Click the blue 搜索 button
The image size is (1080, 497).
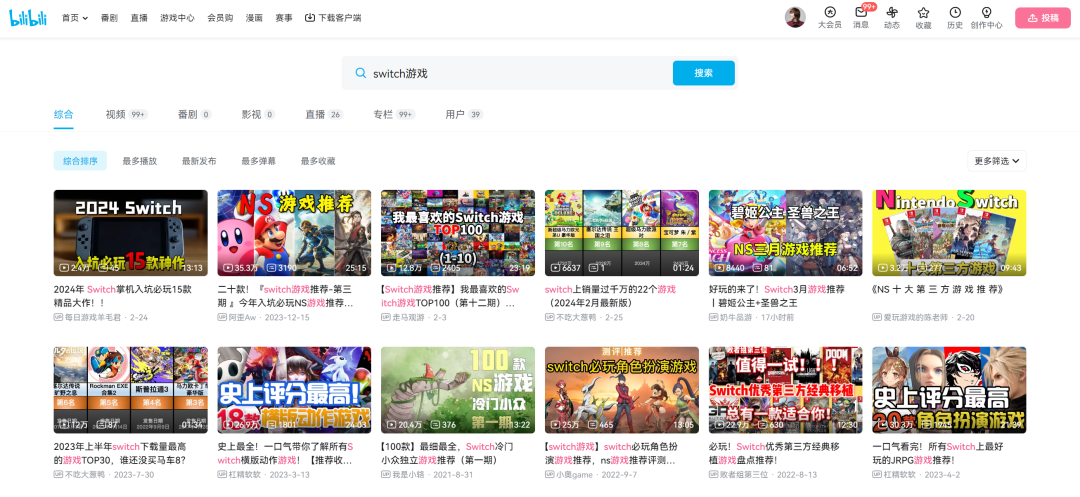click(x=703, y=73)
